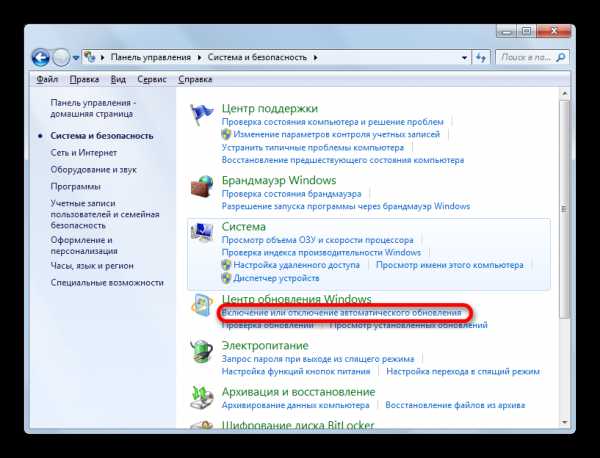Click Настройка перехода в спящий режим
The height and width of the screenshot is (458, 600).
tap(463, 371)
